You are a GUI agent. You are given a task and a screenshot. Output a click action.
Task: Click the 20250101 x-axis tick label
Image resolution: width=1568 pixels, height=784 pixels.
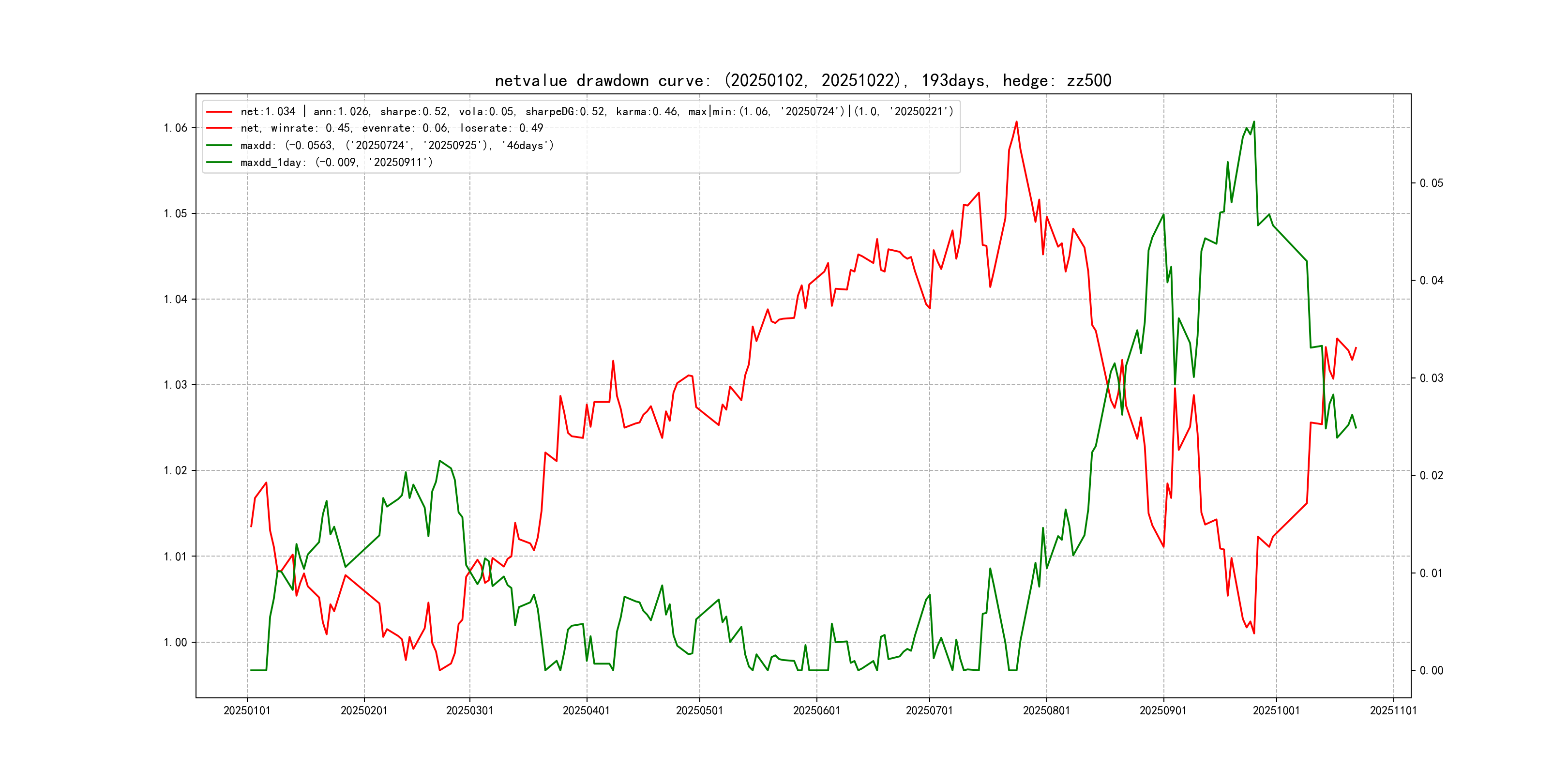(x=247, y=711)
